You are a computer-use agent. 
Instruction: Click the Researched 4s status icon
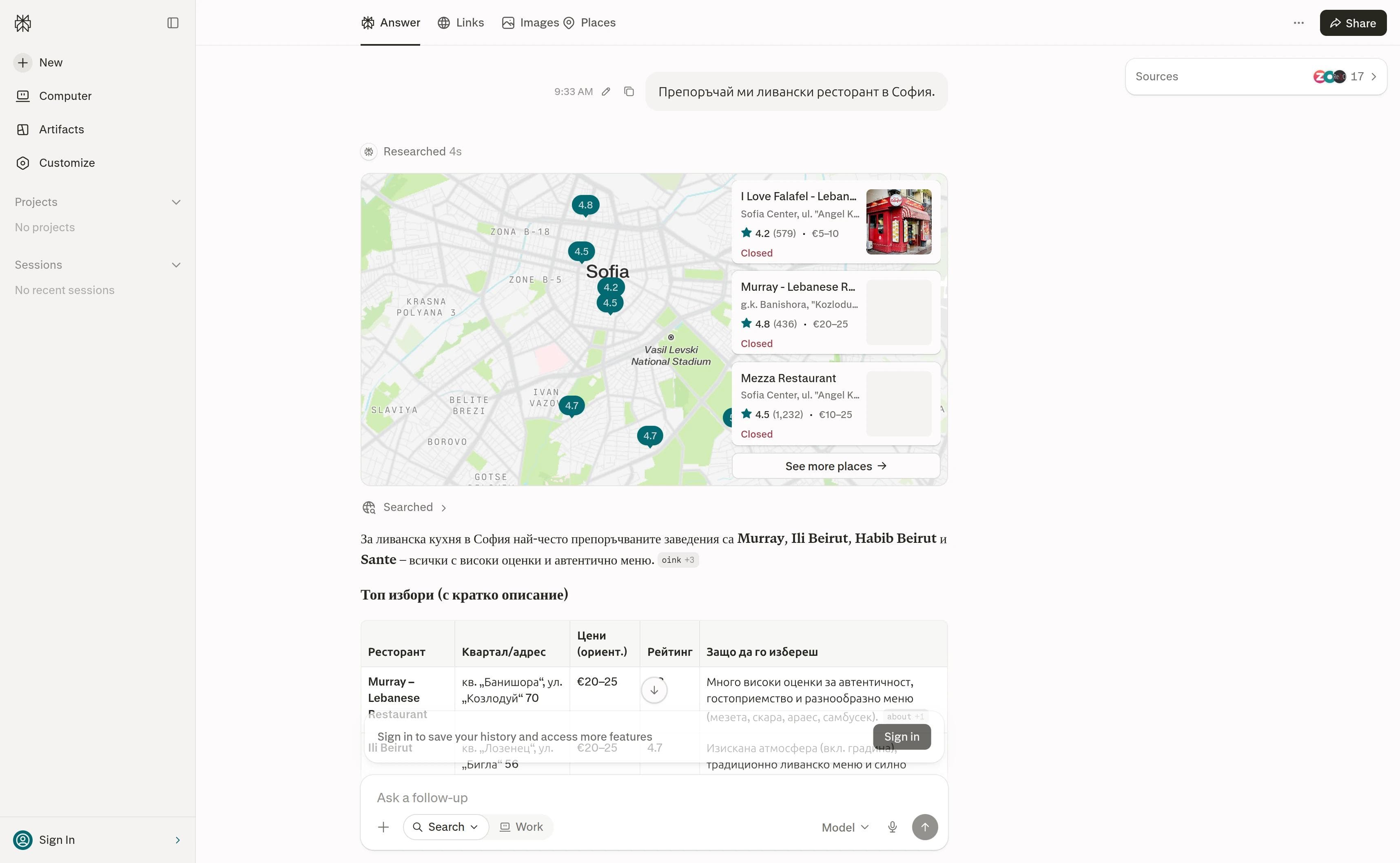(369, 151)
